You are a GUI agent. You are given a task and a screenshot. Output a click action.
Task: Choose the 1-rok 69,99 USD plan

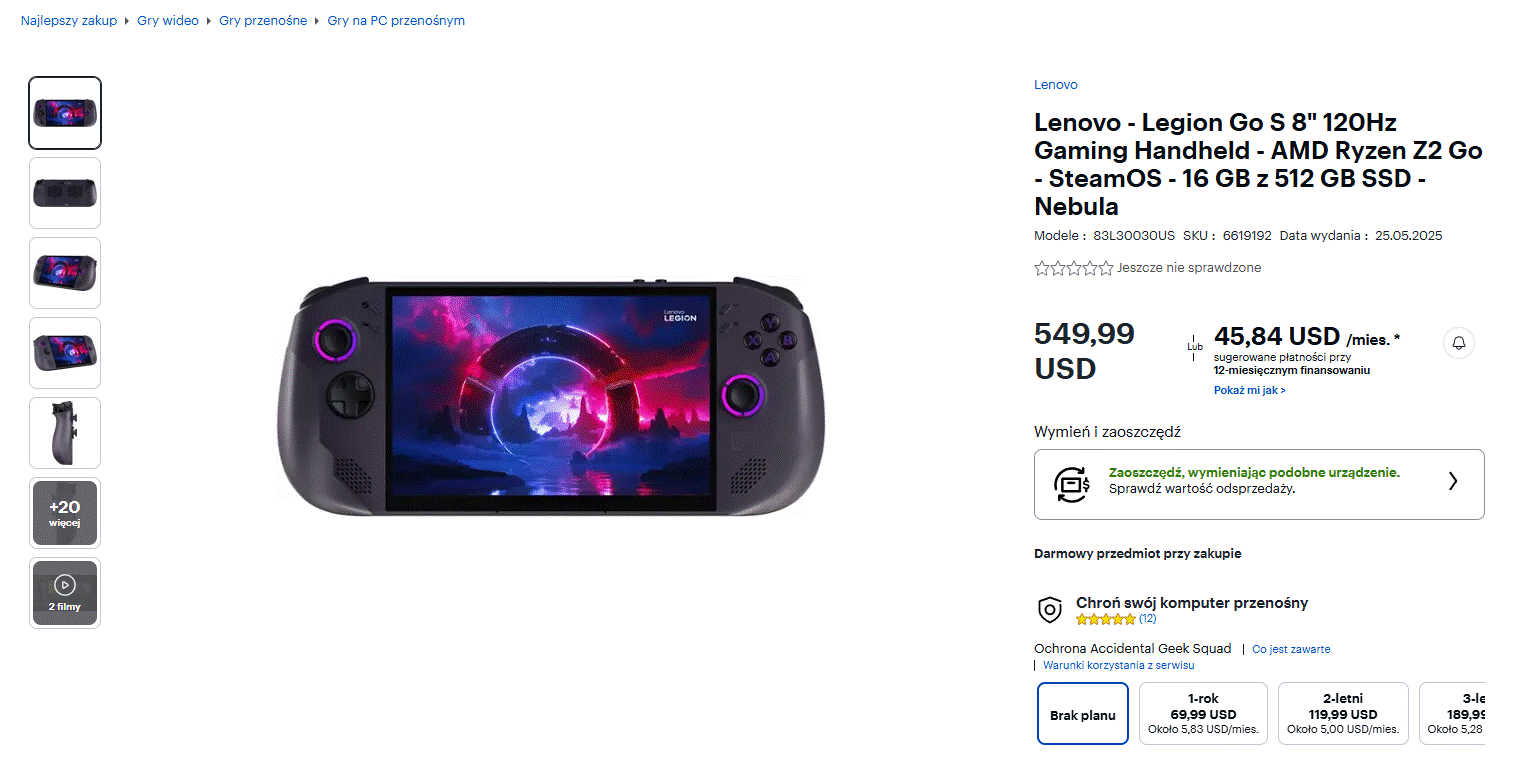point(1203,714)
